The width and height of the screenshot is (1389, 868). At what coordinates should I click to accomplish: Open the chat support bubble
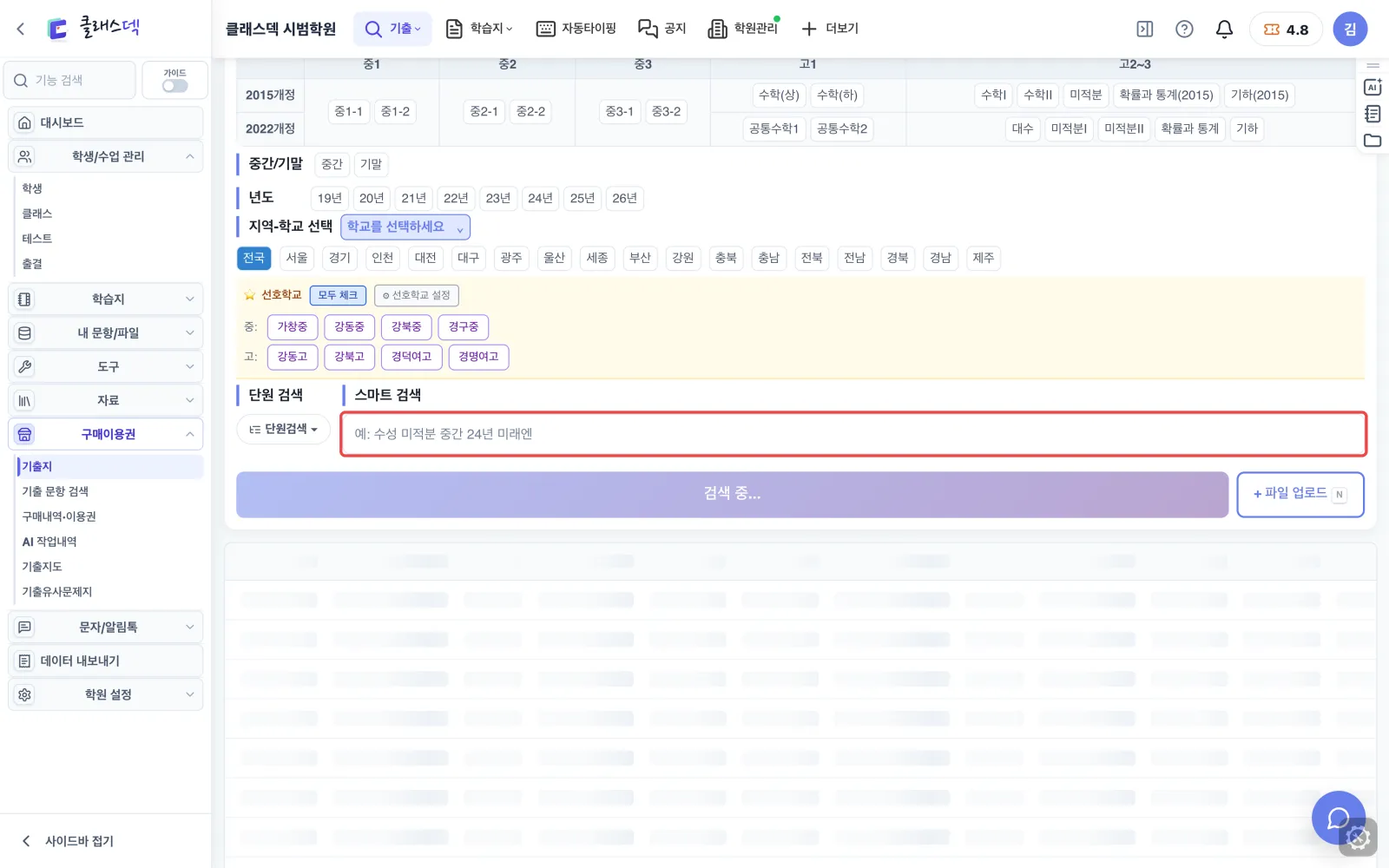click(x=1339, y=818)
